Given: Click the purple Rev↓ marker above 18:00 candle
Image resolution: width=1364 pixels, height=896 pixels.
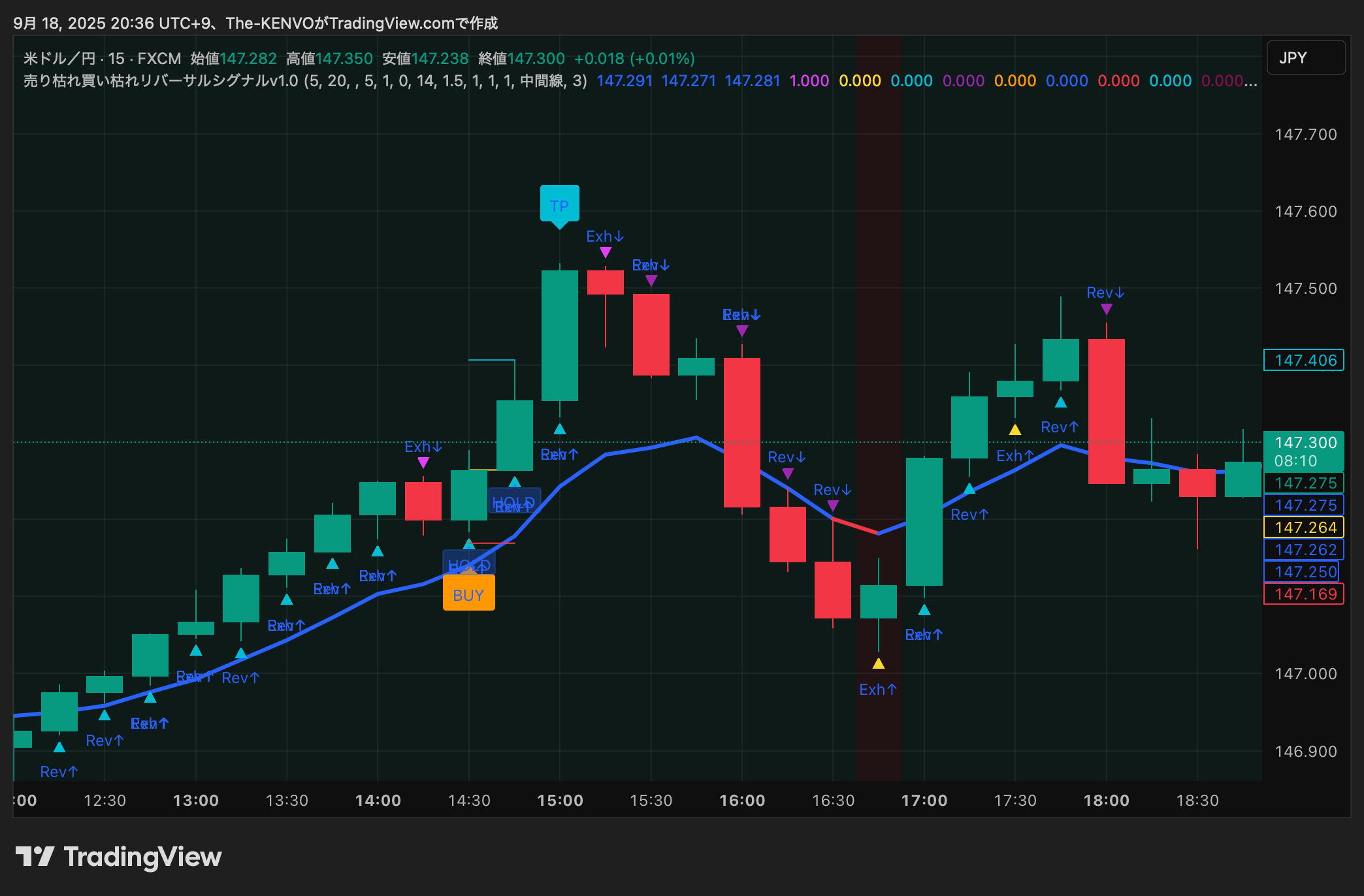Looking at the screenshot, I should [1106, 309].
